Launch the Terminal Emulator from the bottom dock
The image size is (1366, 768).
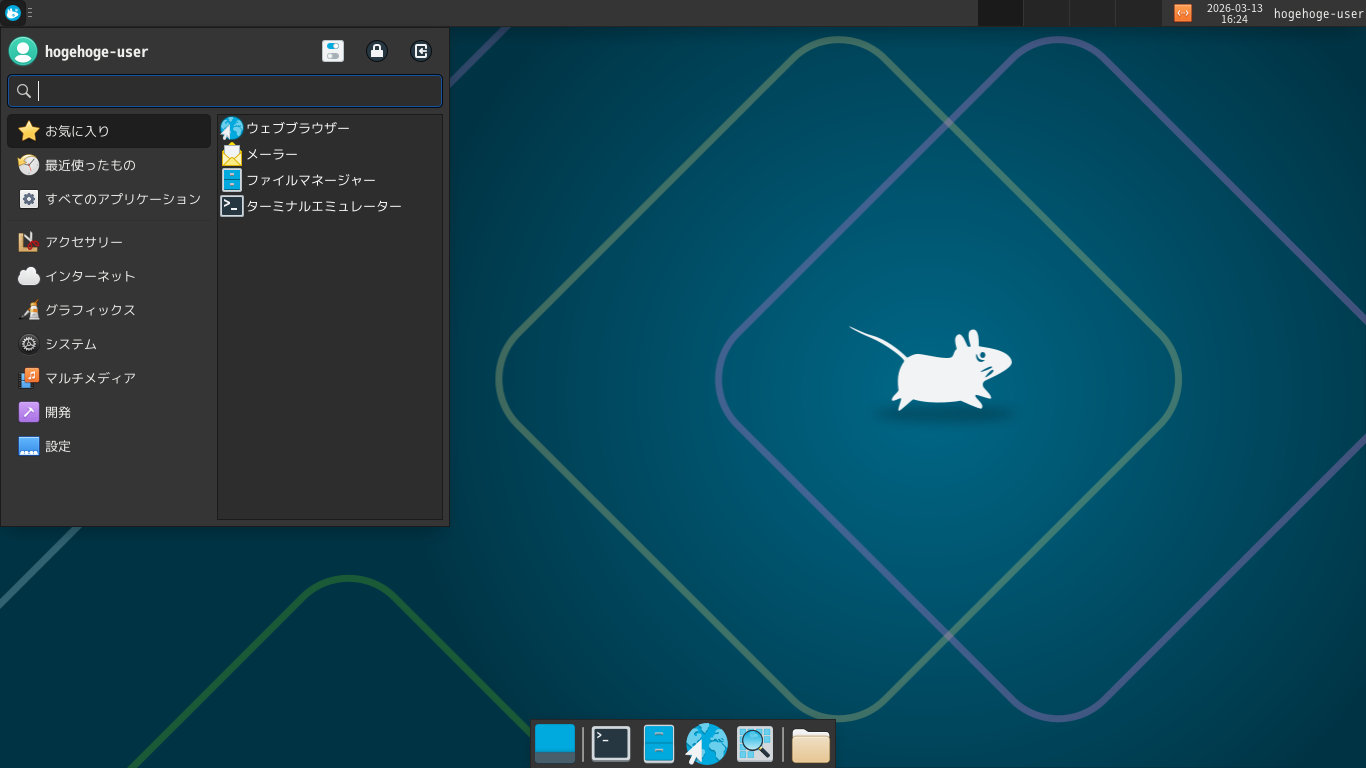coord(610,743)
